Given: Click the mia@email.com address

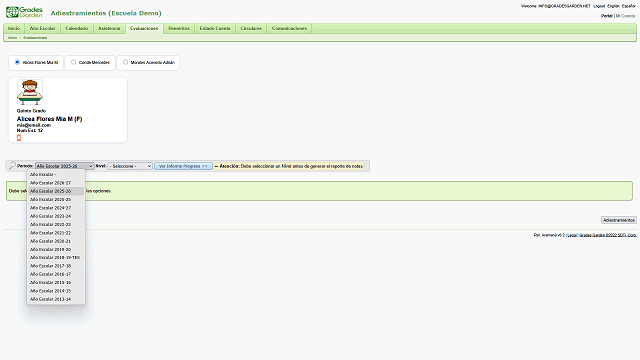Looking at the screenshot, I should (x=33, y=125).
